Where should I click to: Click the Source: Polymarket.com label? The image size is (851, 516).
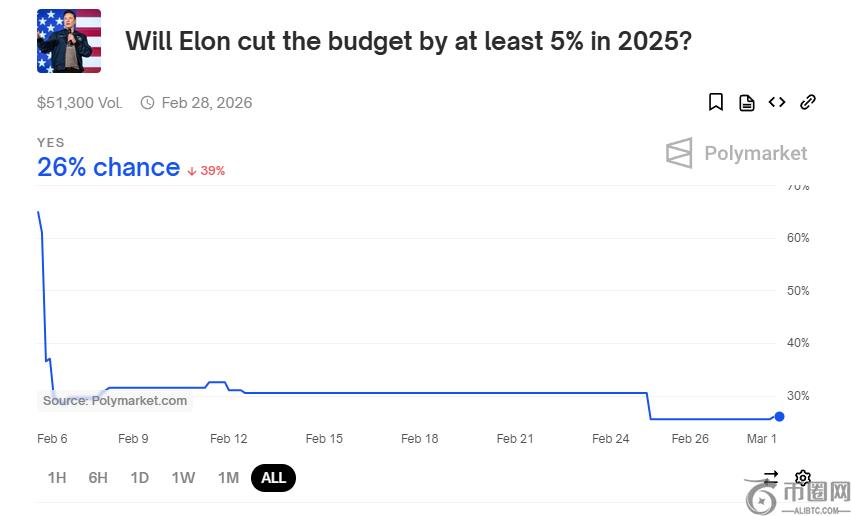pos(115,401)
